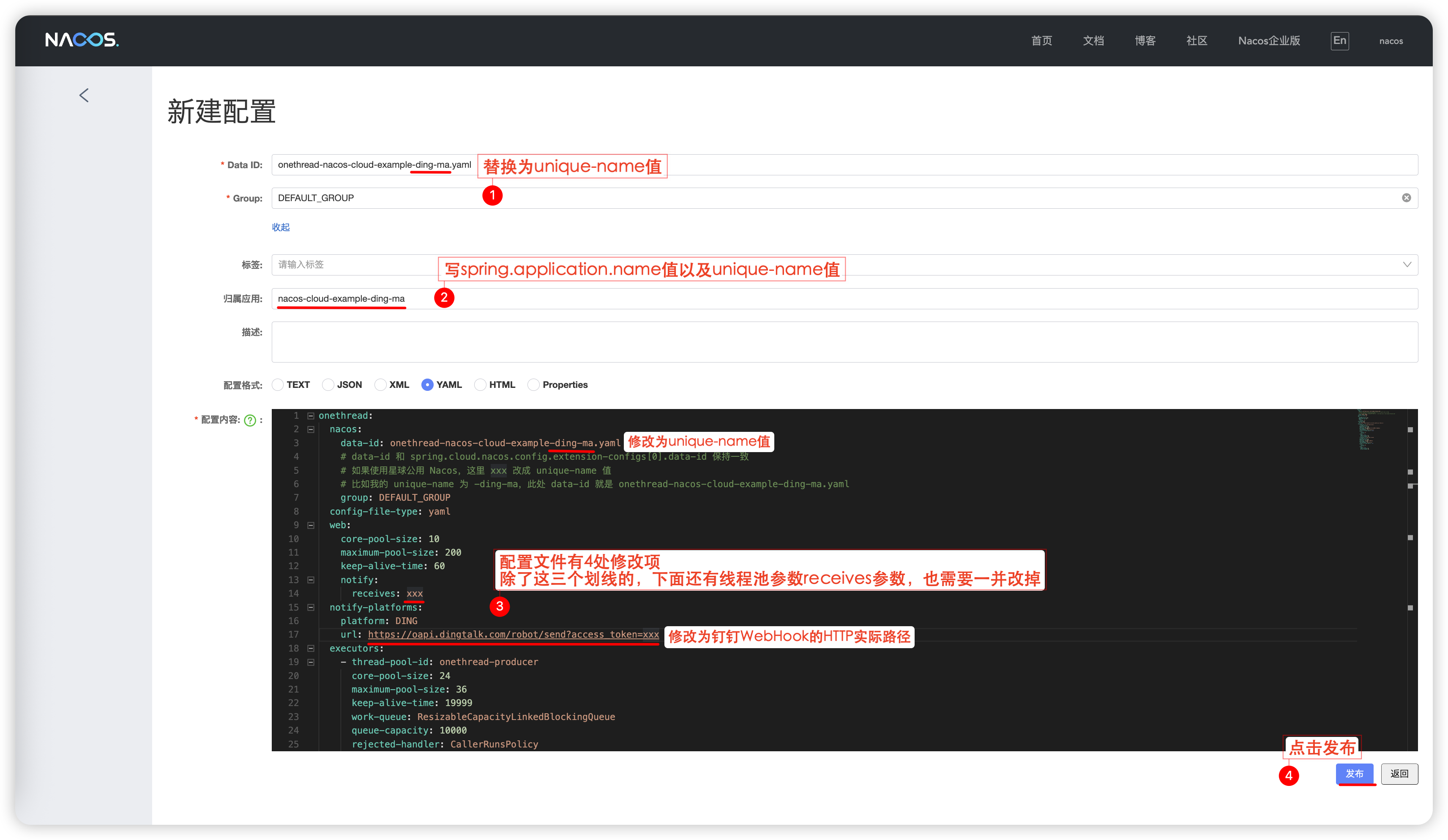Click into the 描述 description textarea
Viewport: 1448px width, 840px height.
click(844, 342)
